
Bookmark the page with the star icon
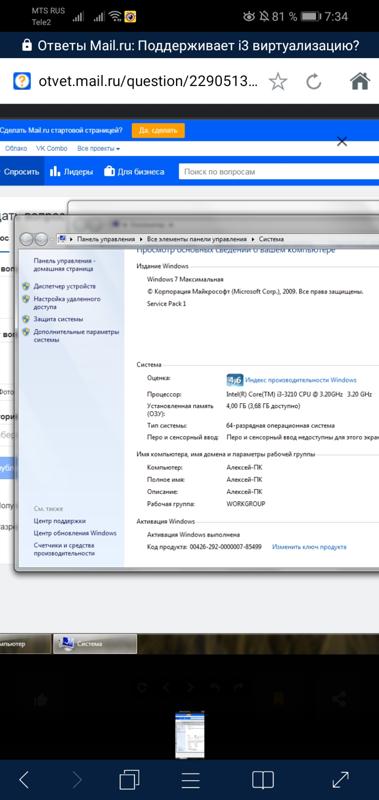tap(277, 81)
